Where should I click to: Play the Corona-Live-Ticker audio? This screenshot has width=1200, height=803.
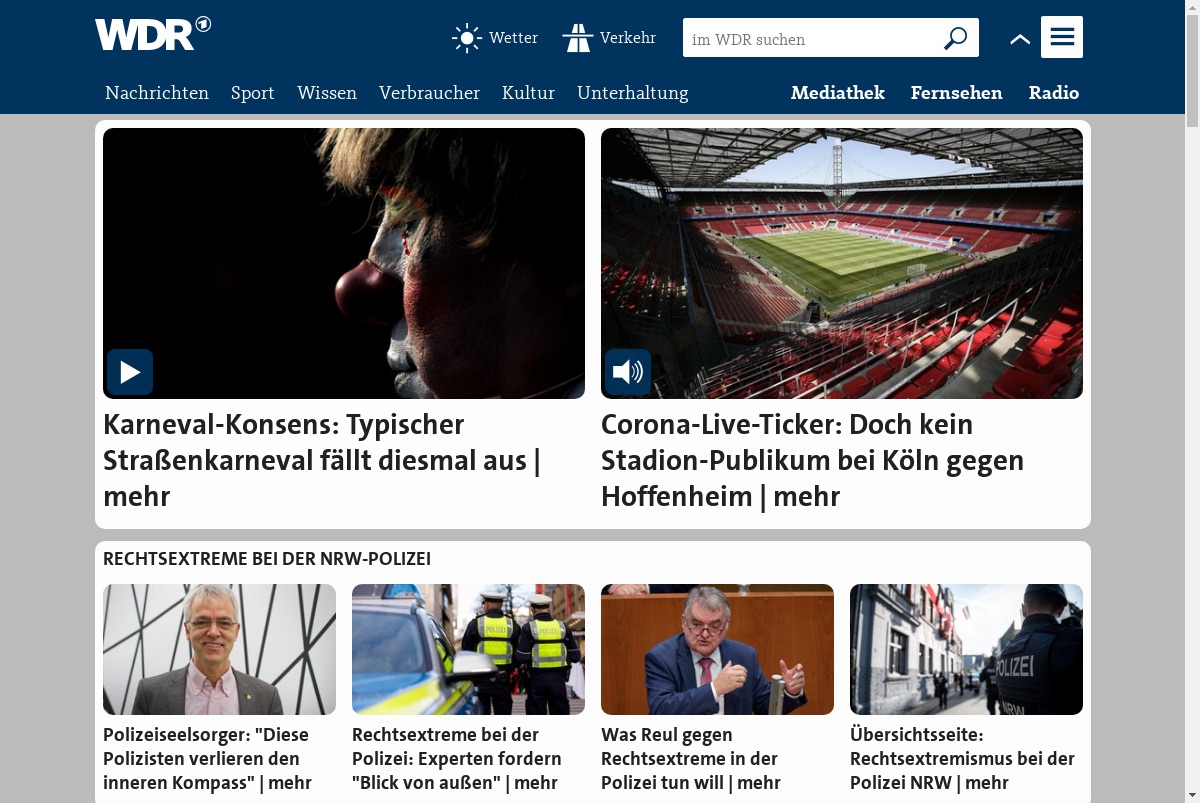point(628,372)
